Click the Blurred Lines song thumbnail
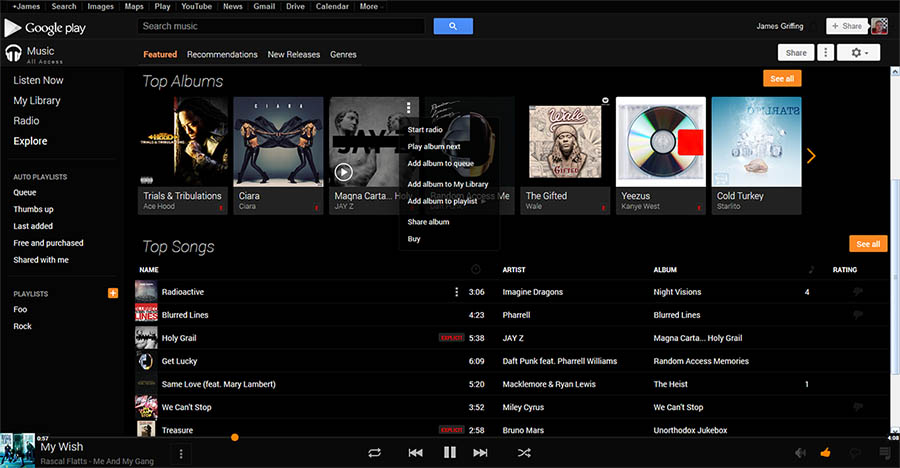Screen dimensions: 900x468 pos(146,314)
